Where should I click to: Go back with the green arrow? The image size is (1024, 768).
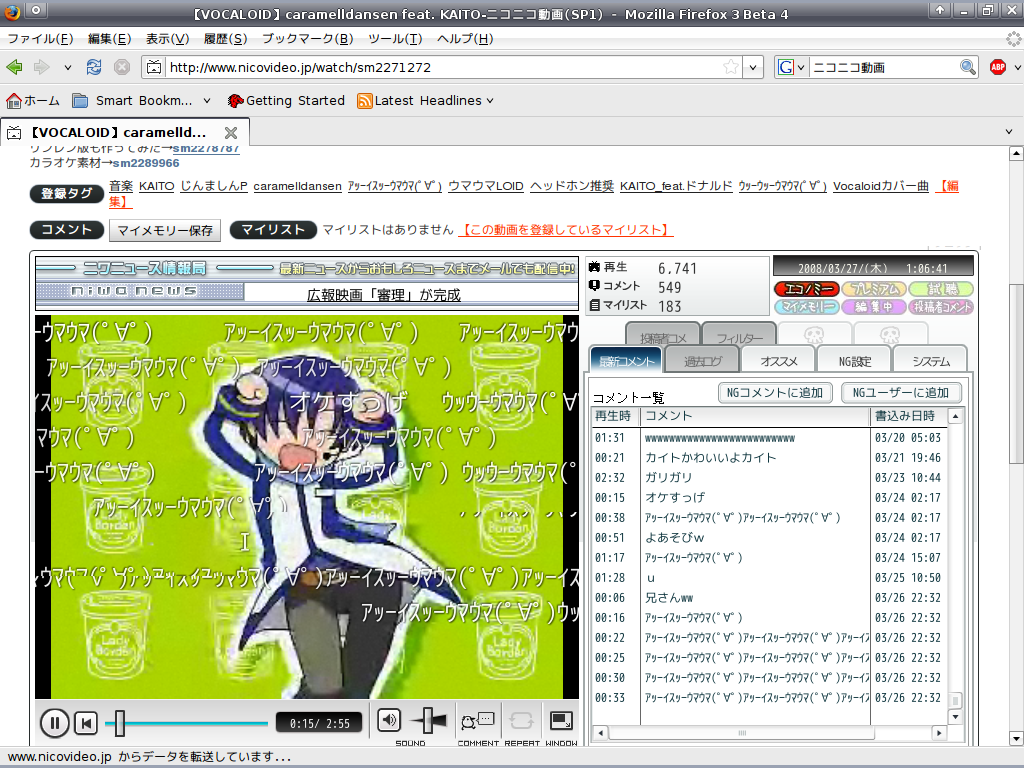pos(14,67)
